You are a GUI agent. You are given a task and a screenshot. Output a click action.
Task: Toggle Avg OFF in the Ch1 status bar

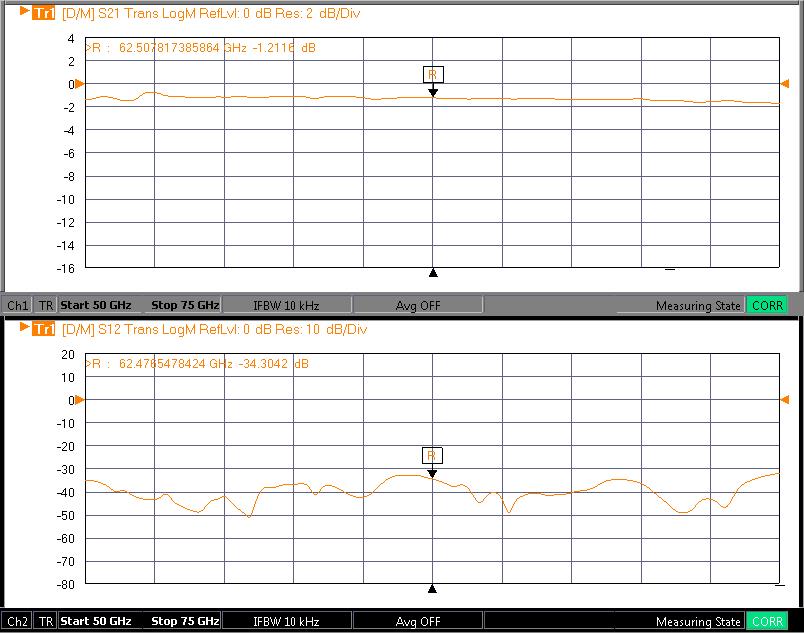click(x=417, y=305)
